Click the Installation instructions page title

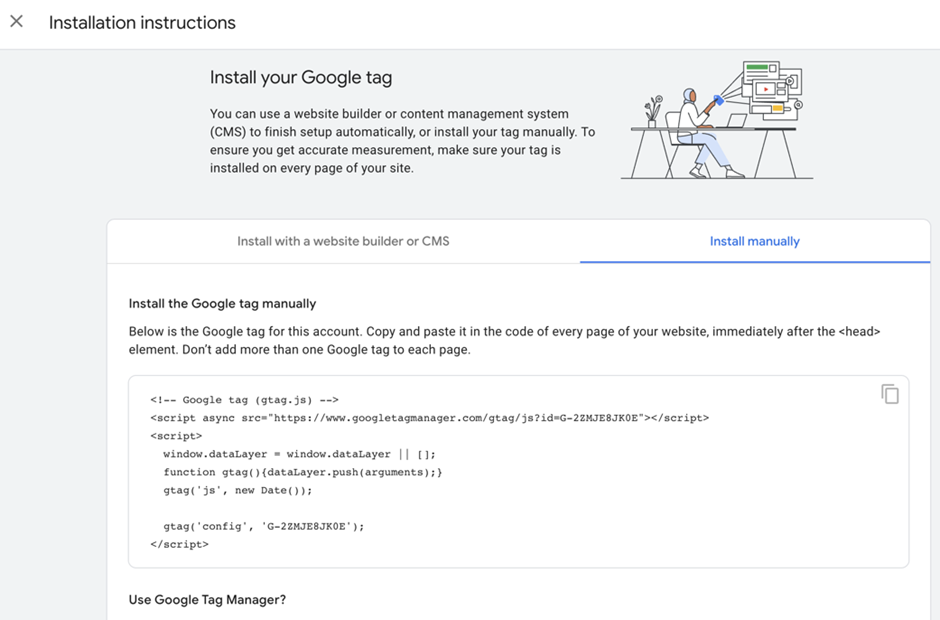point(142,22)
